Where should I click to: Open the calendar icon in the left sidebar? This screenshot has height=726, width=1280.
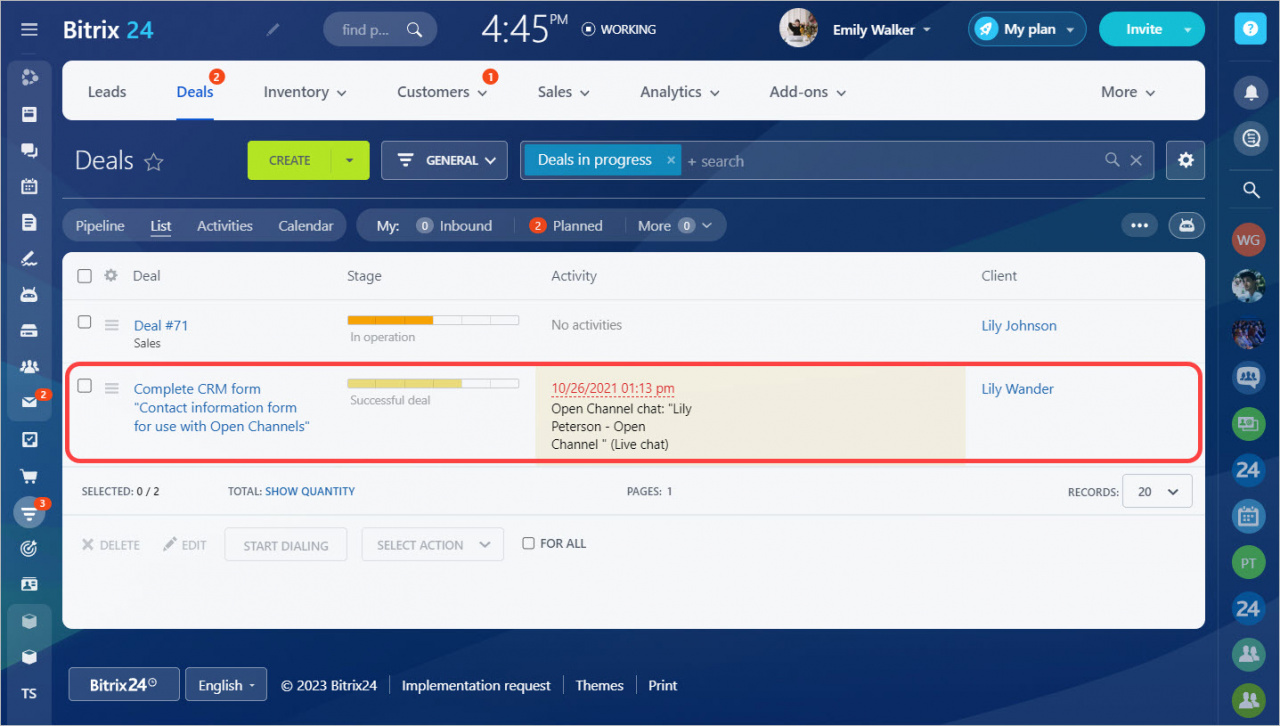[x=29, y=186]
